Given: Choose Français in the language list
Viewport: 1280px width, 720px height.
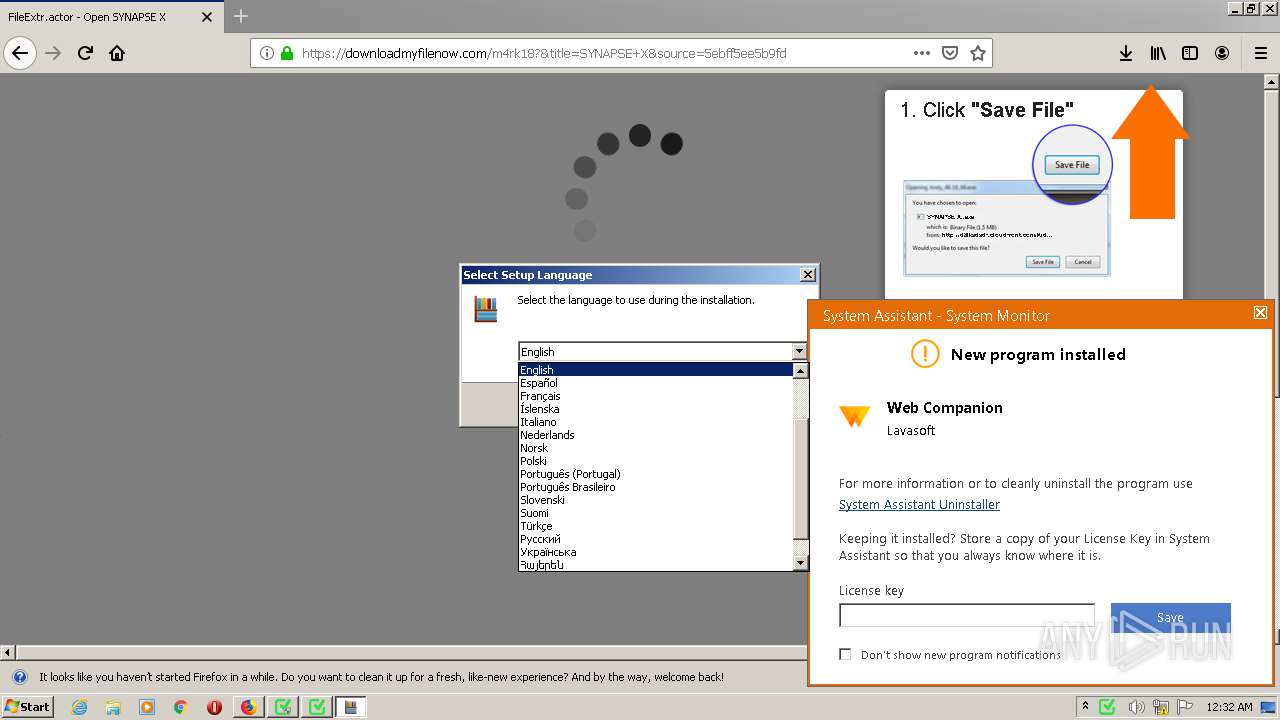Looking at the screenshot, I should point(655,396).
